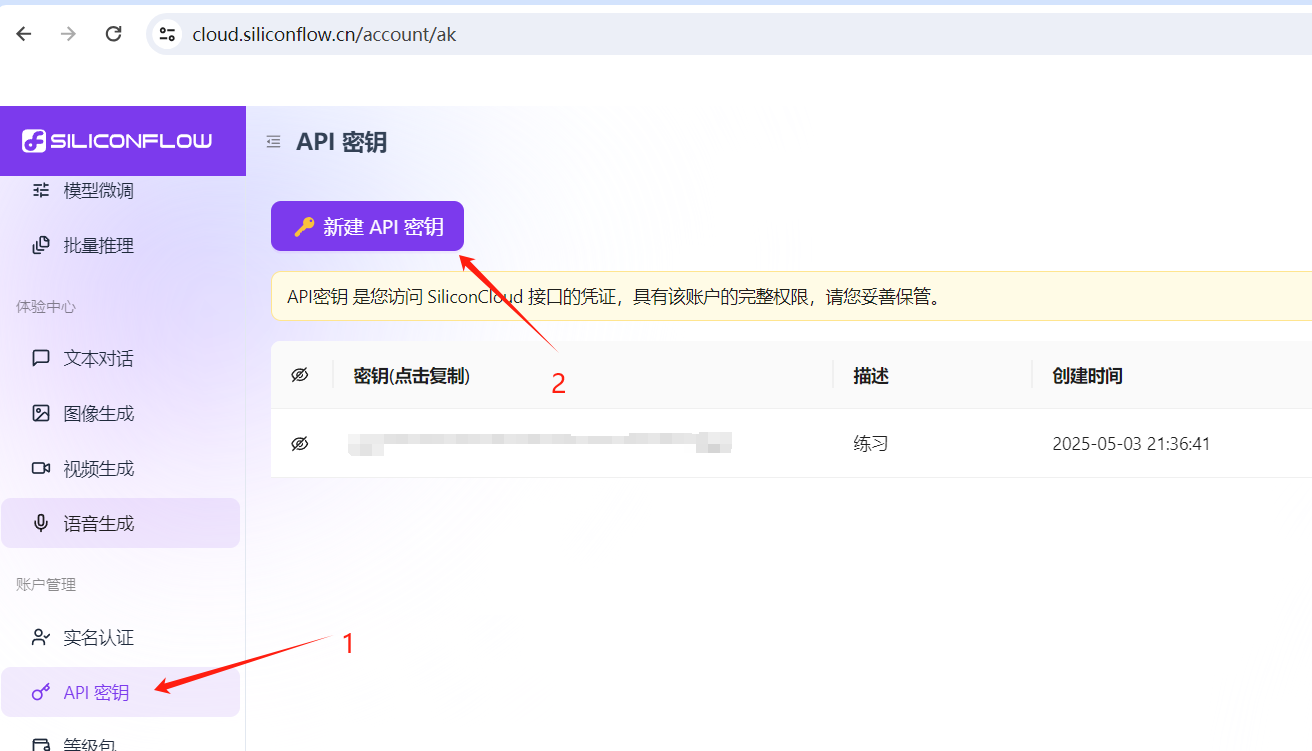
Task: Click the text chat bubble icon
Action: (x=41, y=358)
